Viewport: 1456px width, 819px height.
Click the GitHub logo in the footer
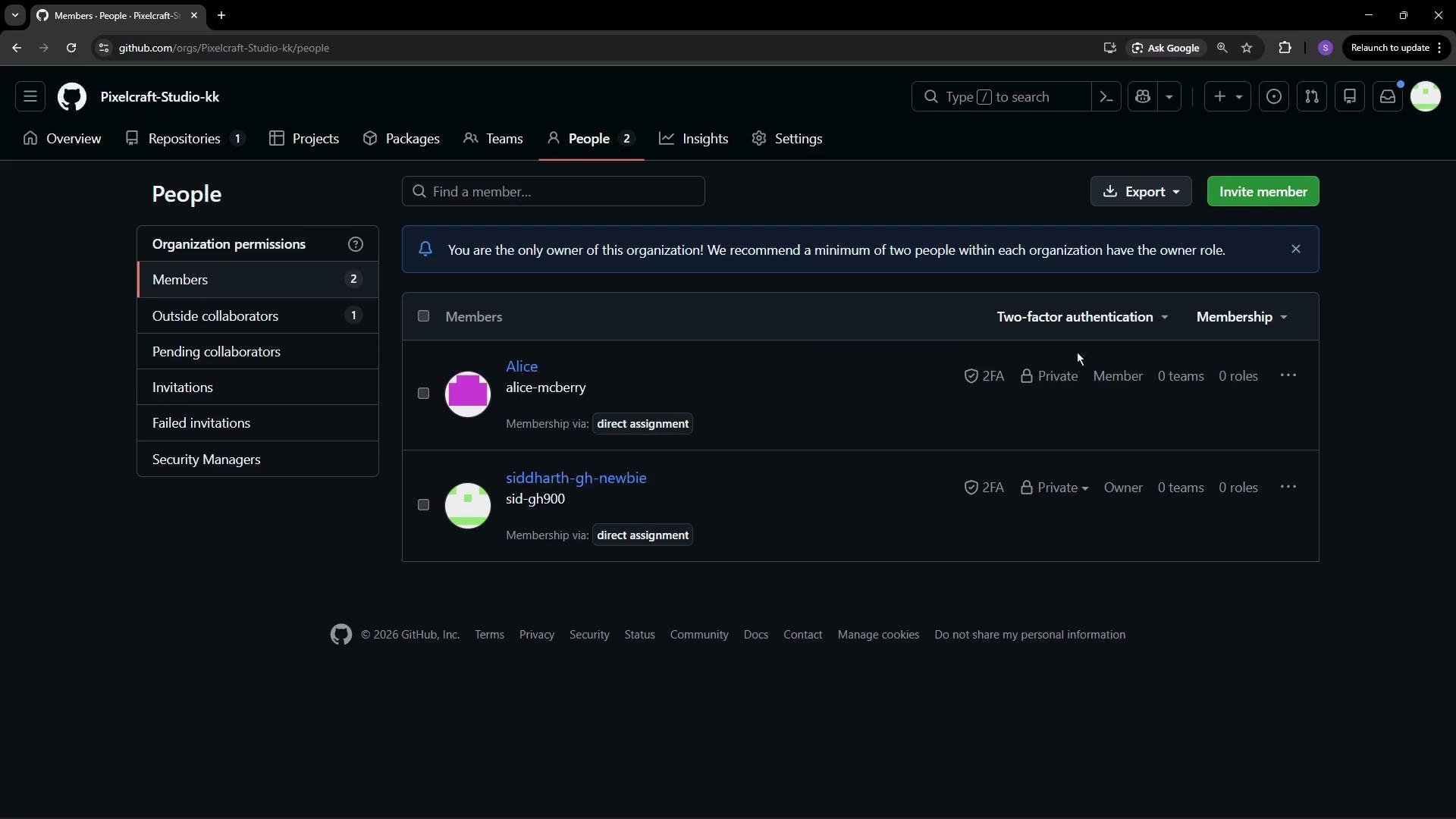click(x=341, y=635)
